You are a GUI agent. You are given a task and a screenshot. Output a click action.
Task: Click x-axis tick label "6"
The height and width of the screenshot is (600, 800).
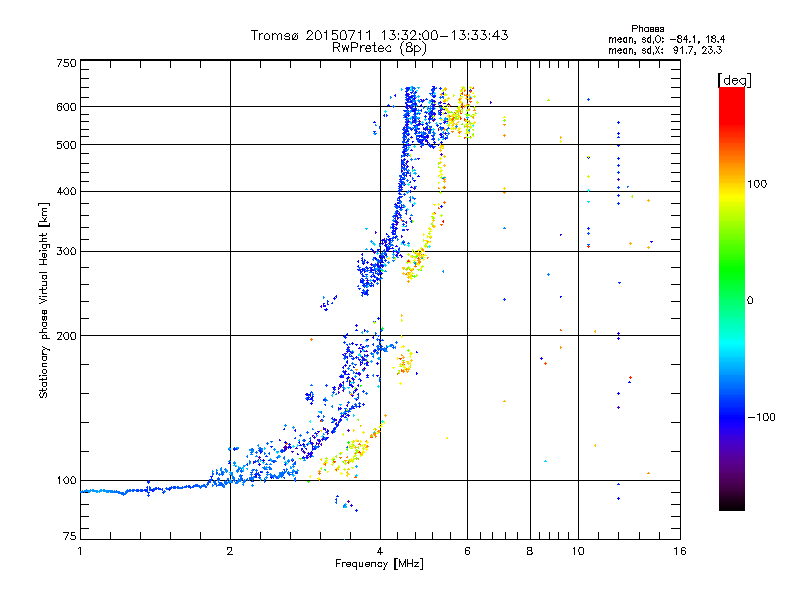tap(467, 551)
